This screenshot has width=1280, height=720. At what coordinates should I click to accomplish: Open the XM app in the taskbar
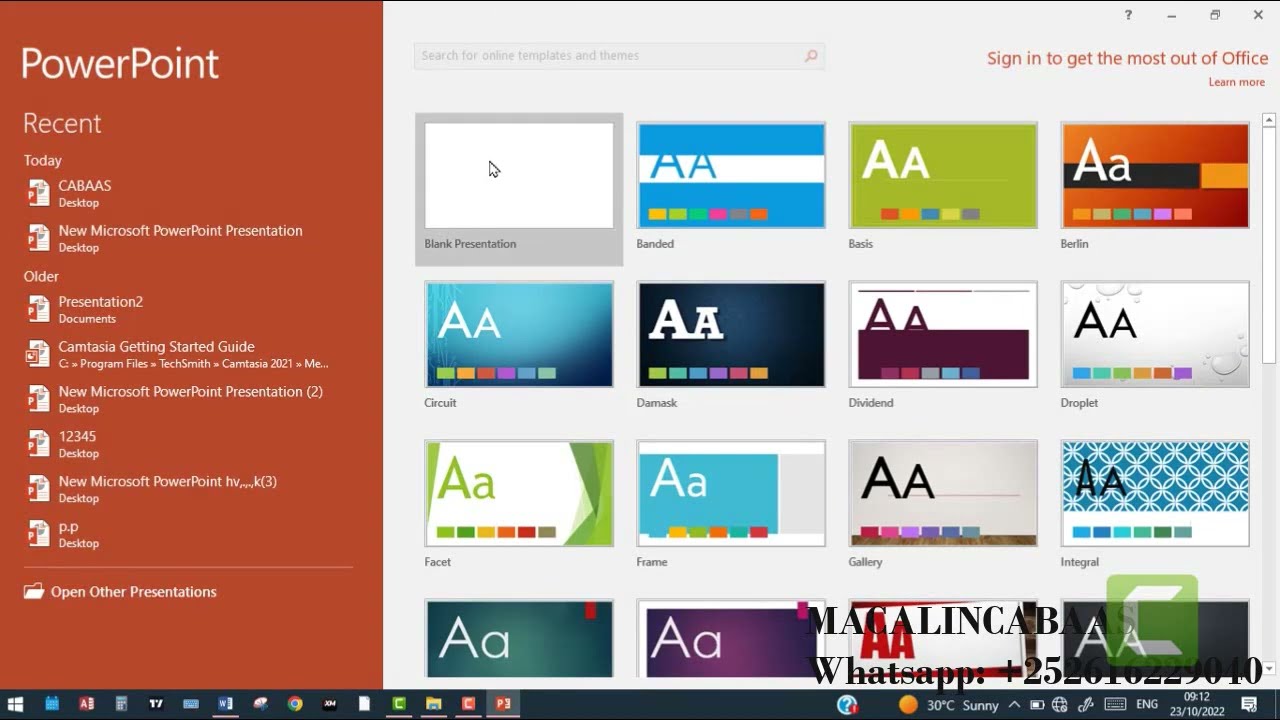click(x=330, y=704)
